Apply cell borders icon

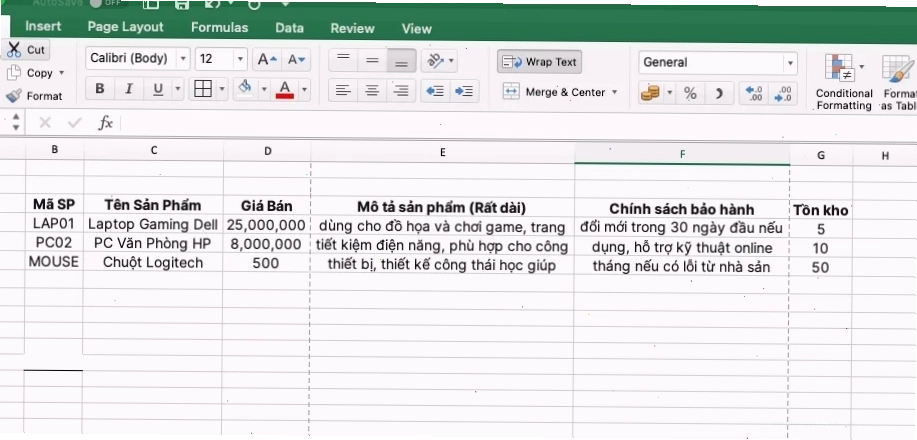click(203, 89)
